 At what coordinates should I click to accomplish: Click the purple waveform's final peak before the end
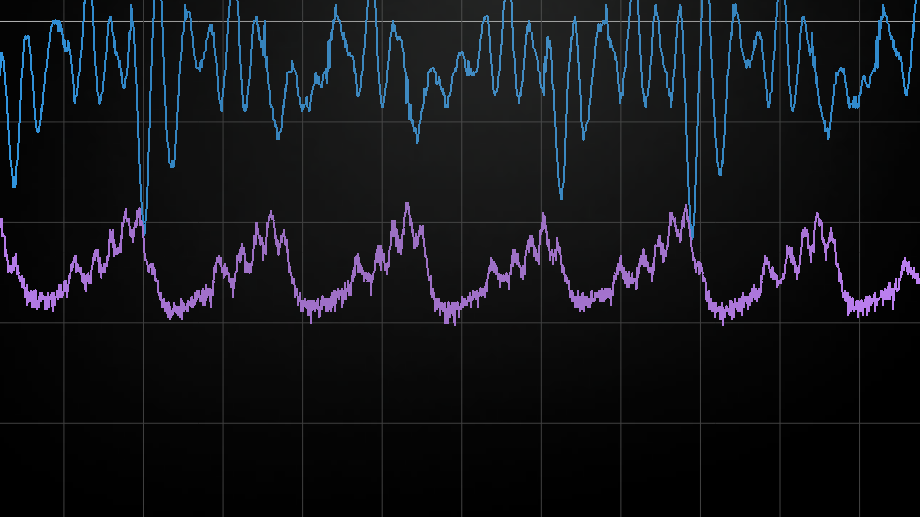tap(906, 260)
